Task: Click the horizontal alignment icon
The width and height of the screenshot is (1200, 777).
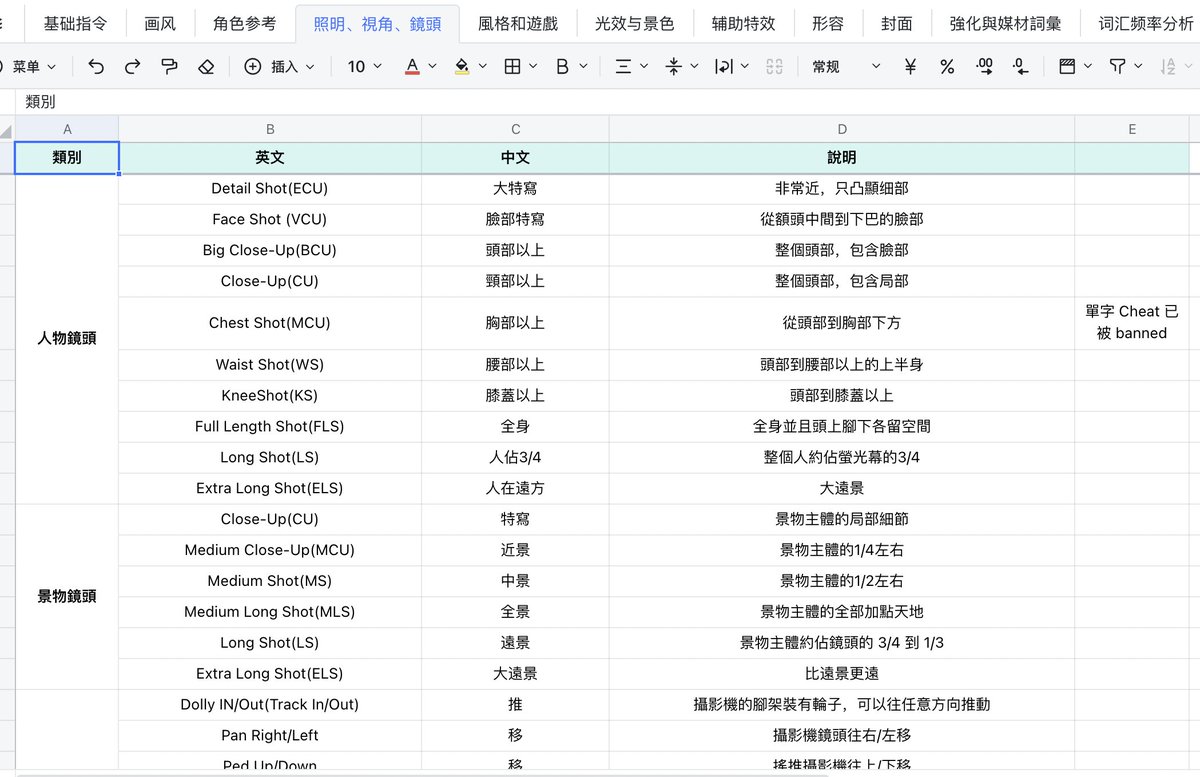Action: click(x=623, y=67)
